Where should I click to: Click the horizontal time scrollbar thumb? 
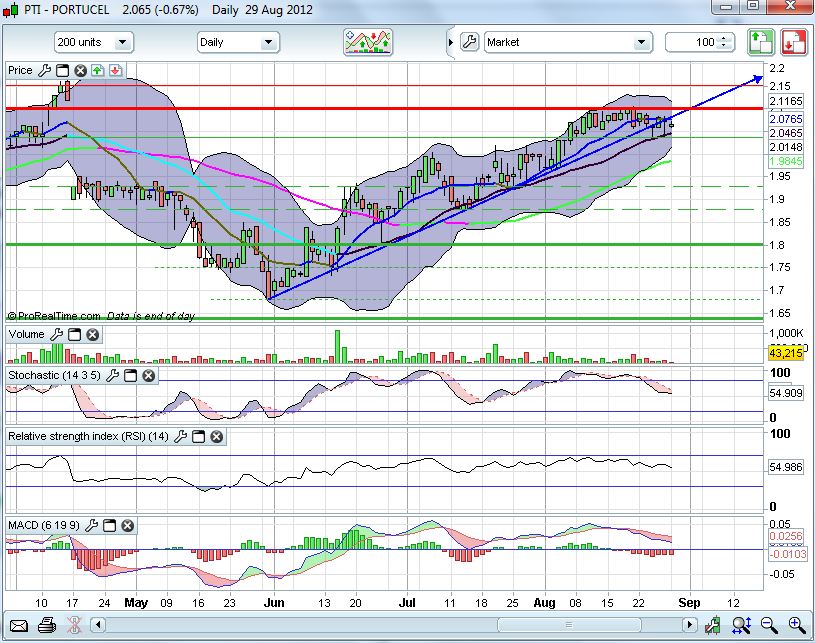click(x=569, y=625)
